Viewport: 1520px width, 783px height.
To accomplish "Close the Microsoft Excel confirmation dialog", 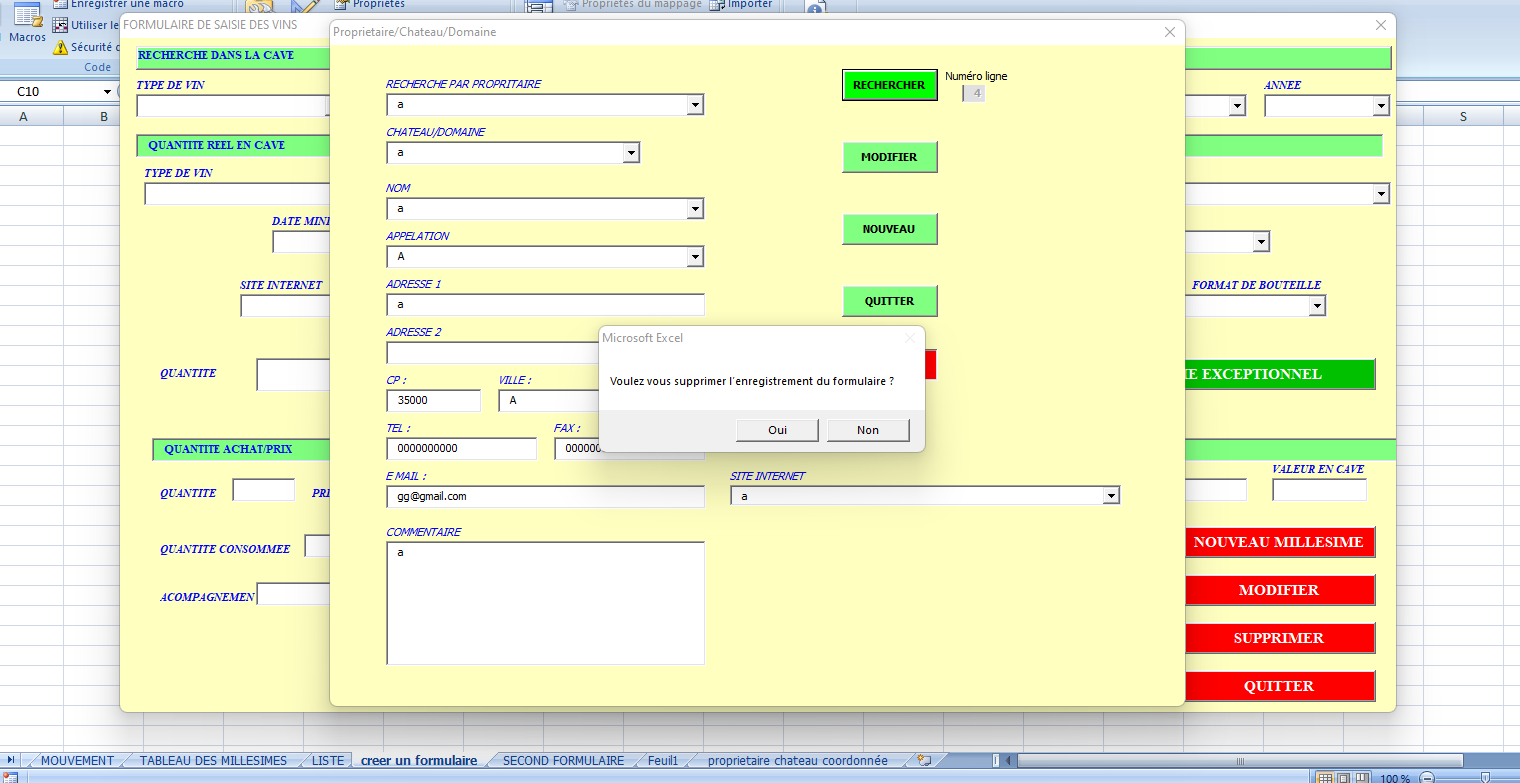I will pyautogui.click(x=909, y=338).
